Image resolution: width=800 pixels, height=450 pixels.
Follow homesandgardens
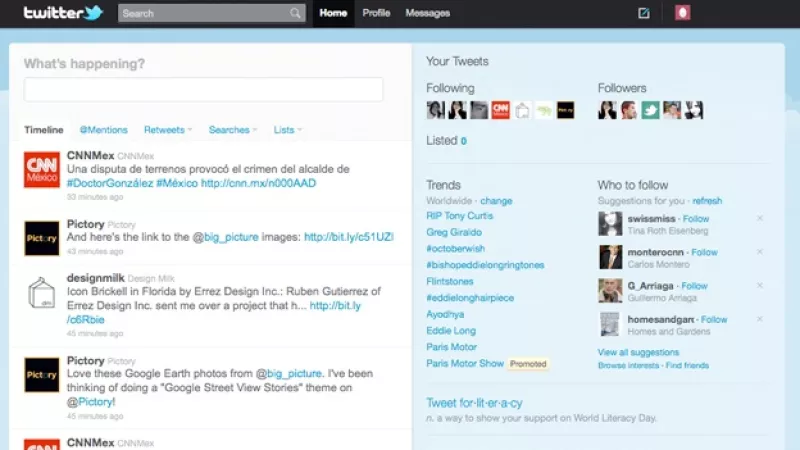click(x=714, y=320)
